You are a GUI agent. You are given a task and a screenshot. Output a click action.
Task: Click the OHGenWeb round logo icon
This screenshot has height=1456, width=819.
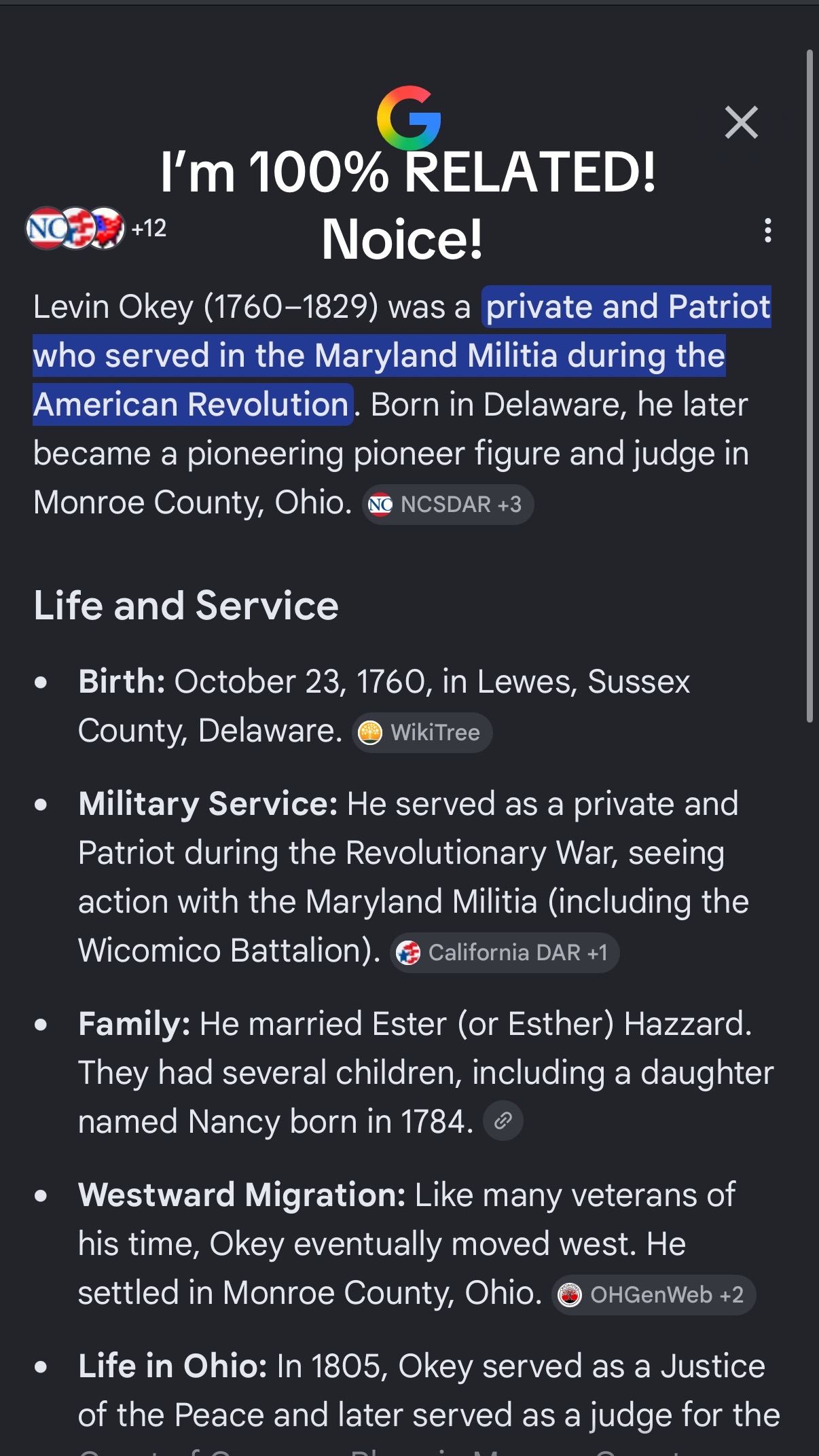570,1295
